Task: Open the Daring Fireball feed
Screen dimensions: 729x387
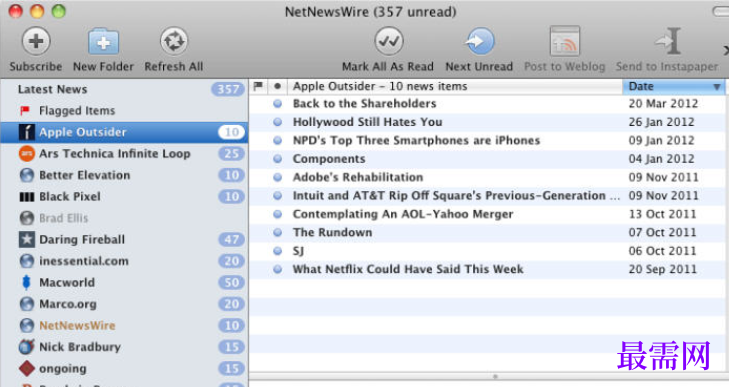Action: [x=124, y=239]
